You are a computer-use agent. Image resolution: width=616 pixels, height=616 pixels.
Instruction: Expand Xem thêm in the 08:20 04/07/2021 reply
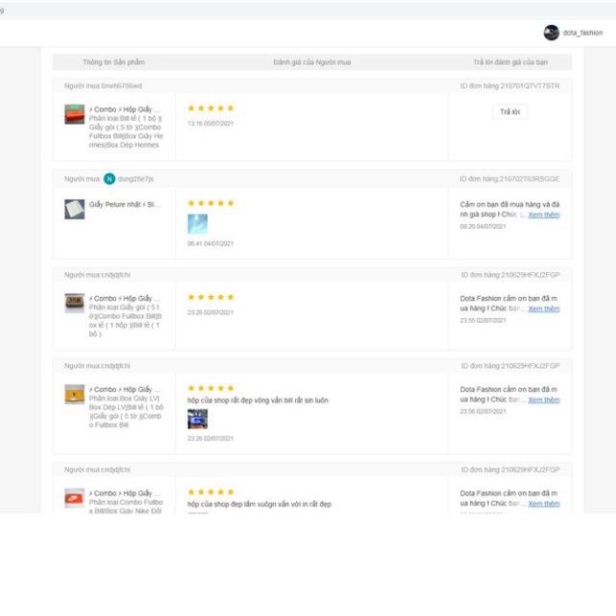[544, 215]
